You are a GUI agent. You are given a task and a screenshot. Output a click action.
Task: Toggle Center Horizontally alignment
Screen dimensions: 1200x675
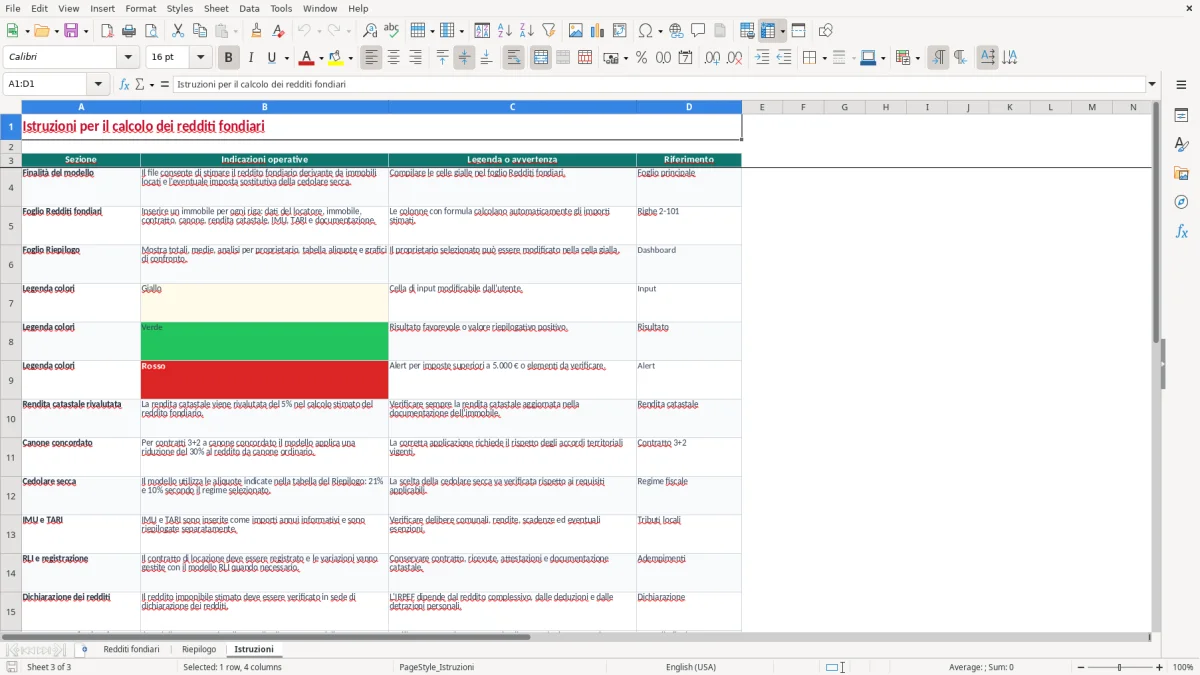(394, 58)
